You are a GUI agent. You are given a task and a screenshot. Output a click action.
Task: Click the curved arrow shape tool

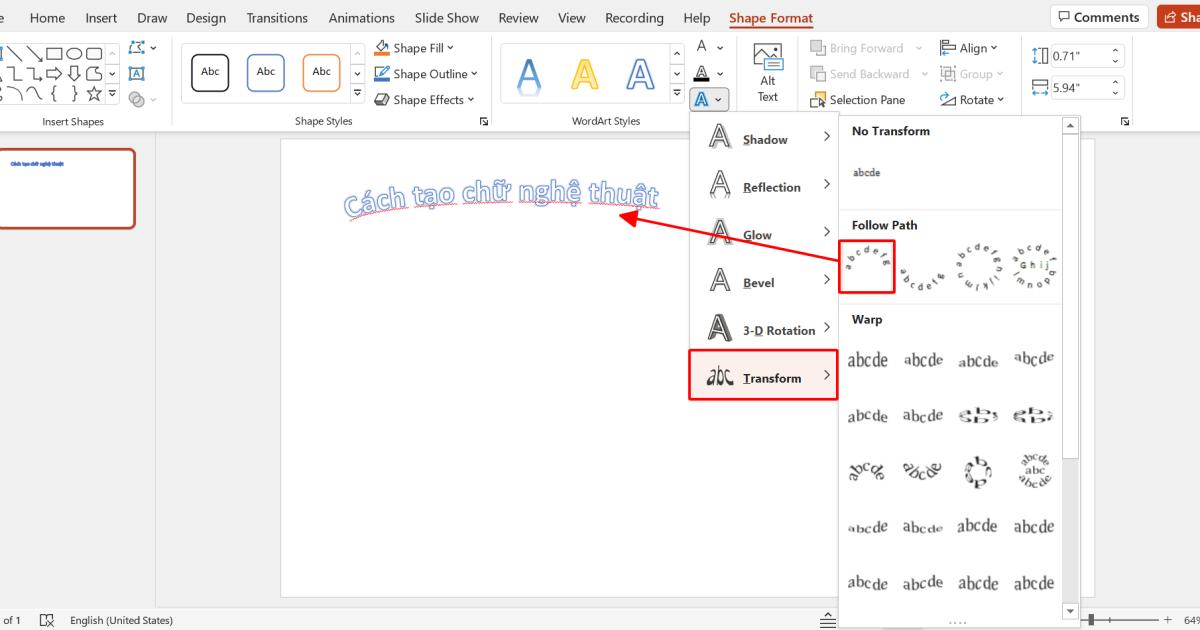(x=15, y=92)
